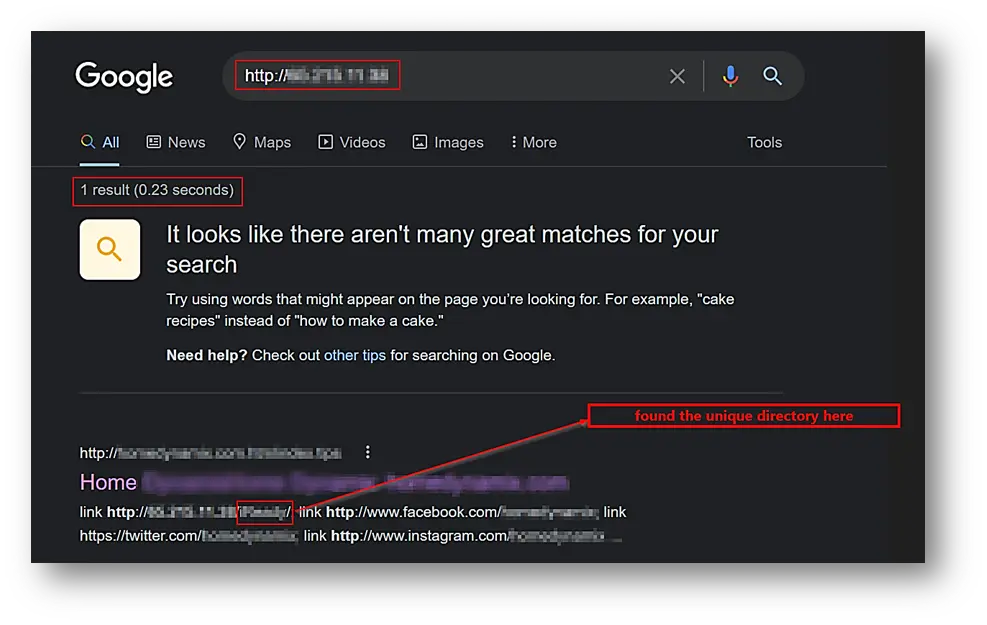Switch to the Images tab
Screen dimensions: 987x625
point(448,142)
